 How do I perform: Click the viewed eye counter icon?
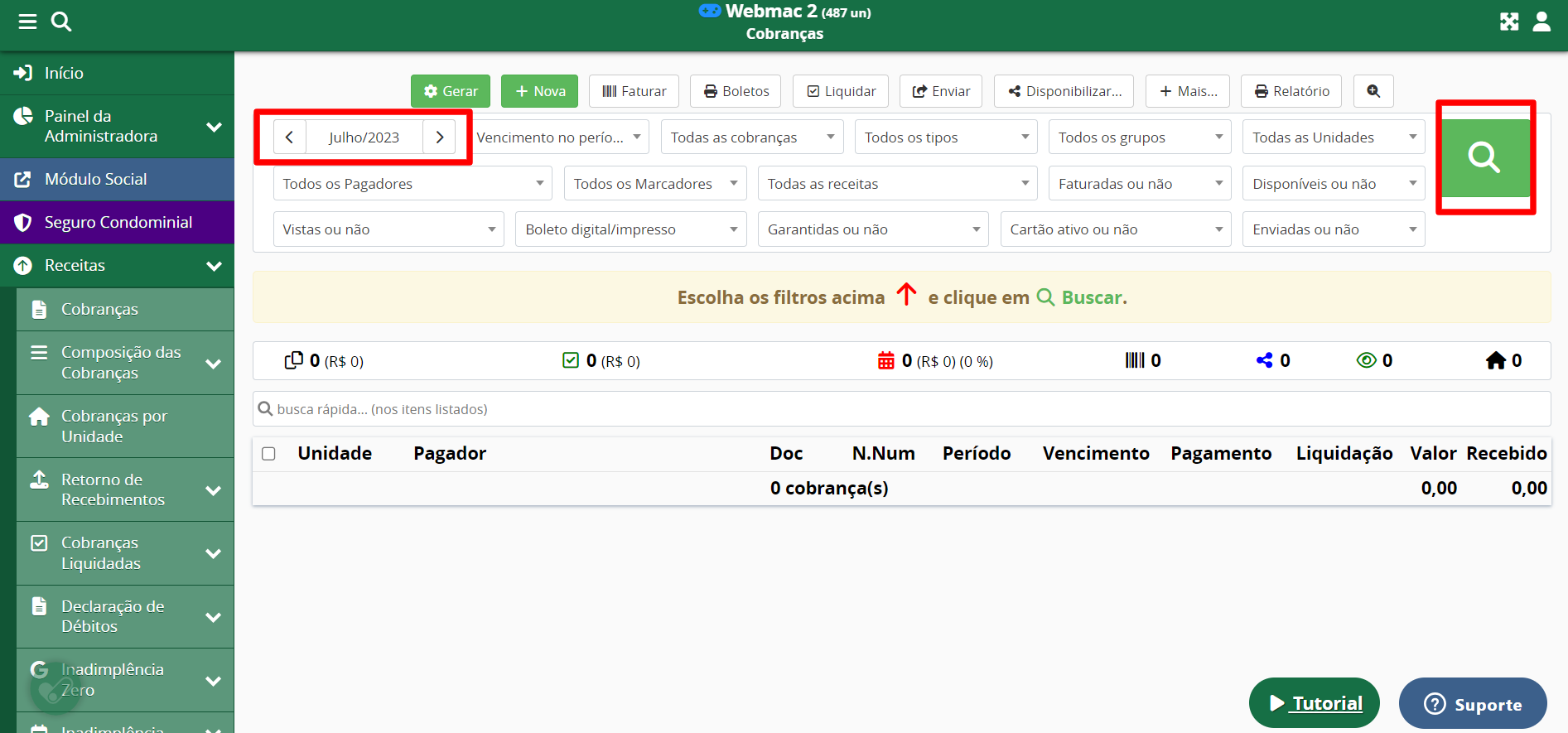pos(1366,360)
